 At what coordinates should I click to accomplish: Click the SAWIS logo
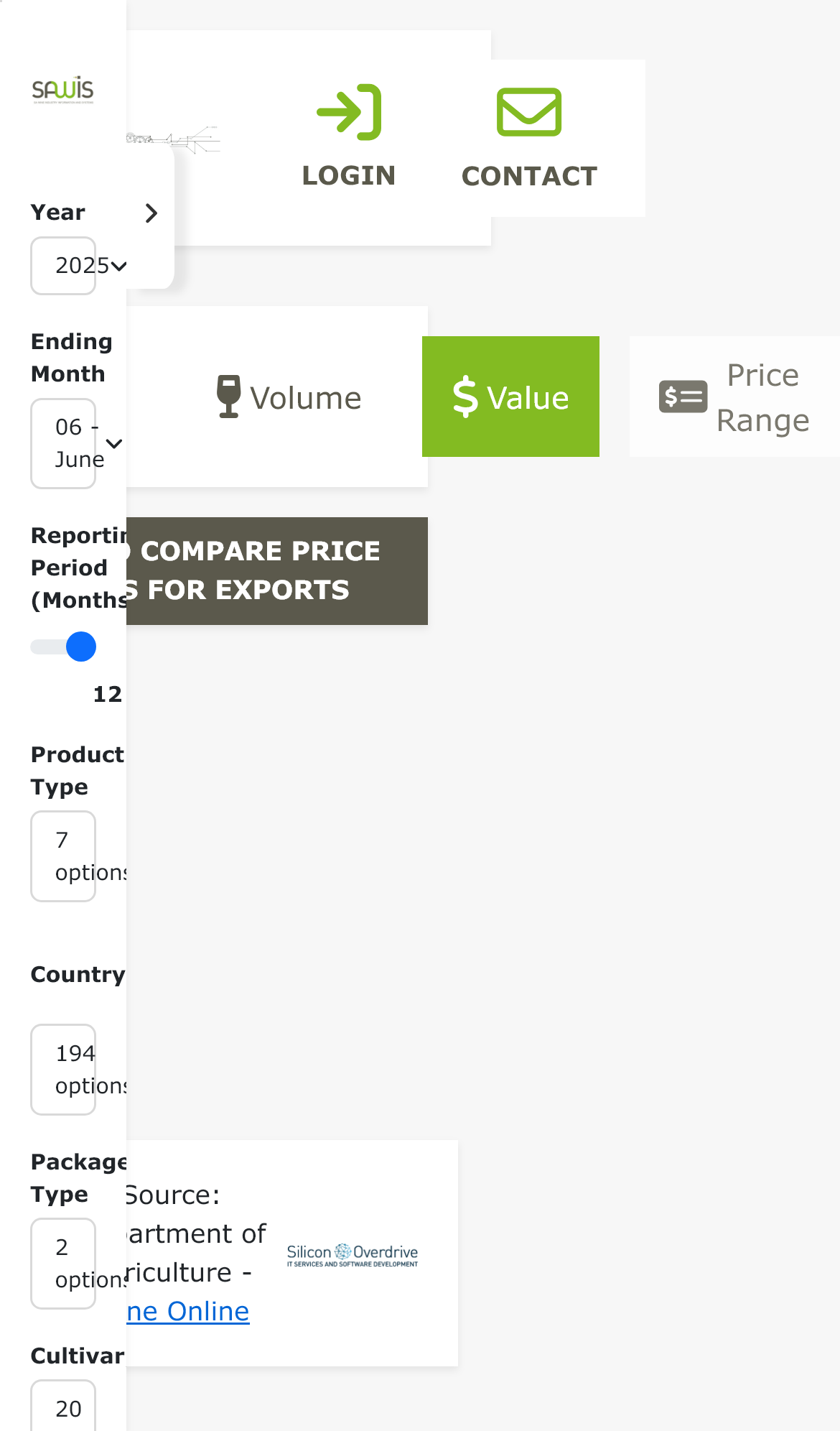(x=62, y=90)
